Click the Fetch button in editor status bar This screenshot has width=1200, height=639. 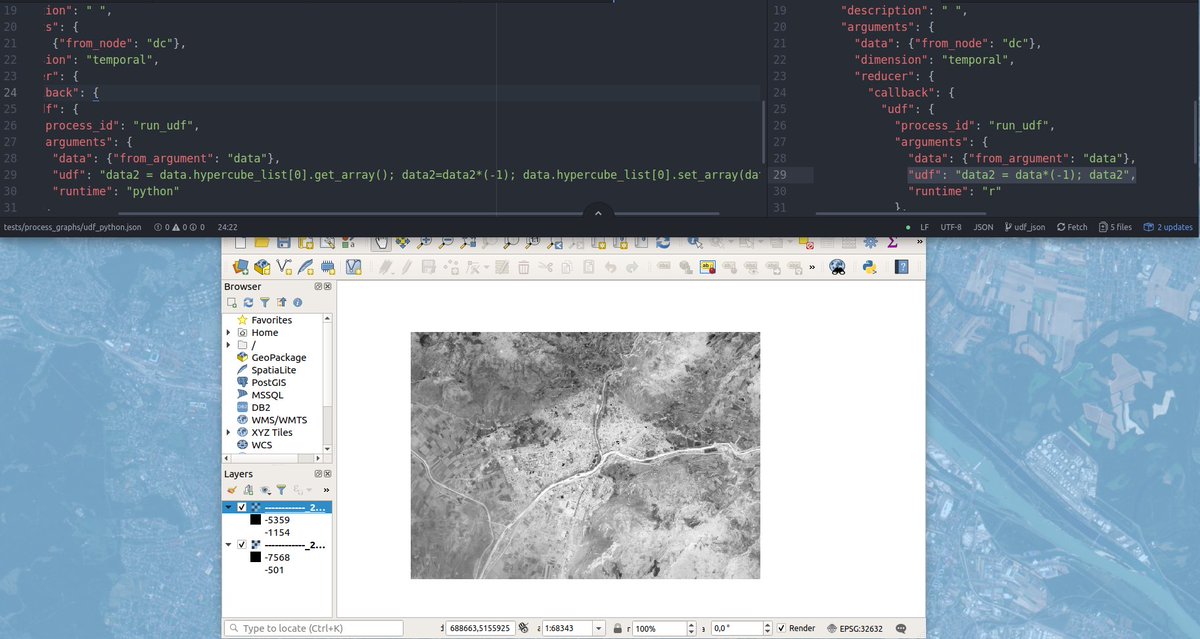[1071, 227]
